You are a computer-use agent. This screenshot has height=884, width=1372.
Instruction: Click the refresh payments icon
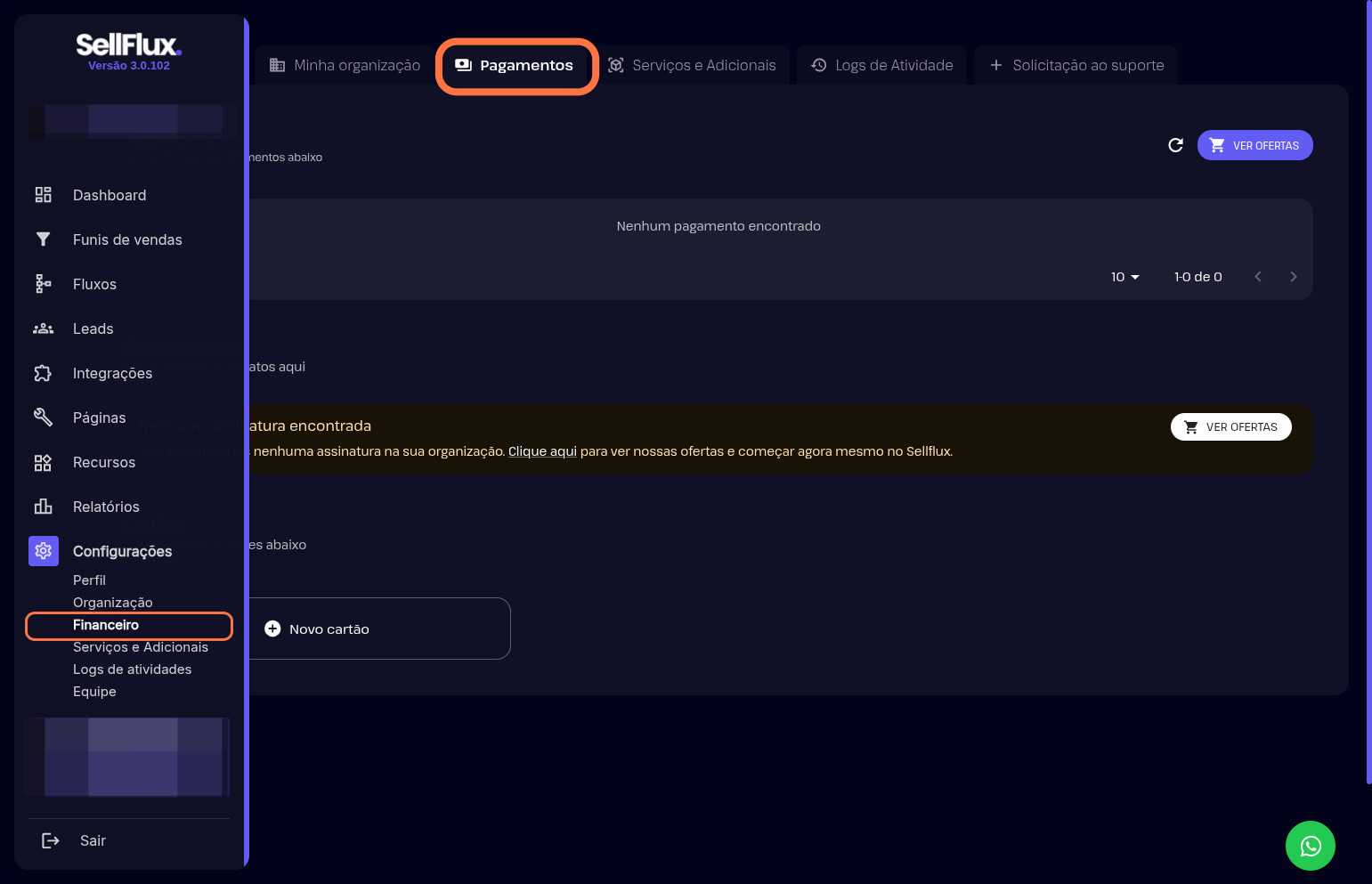1175,145
